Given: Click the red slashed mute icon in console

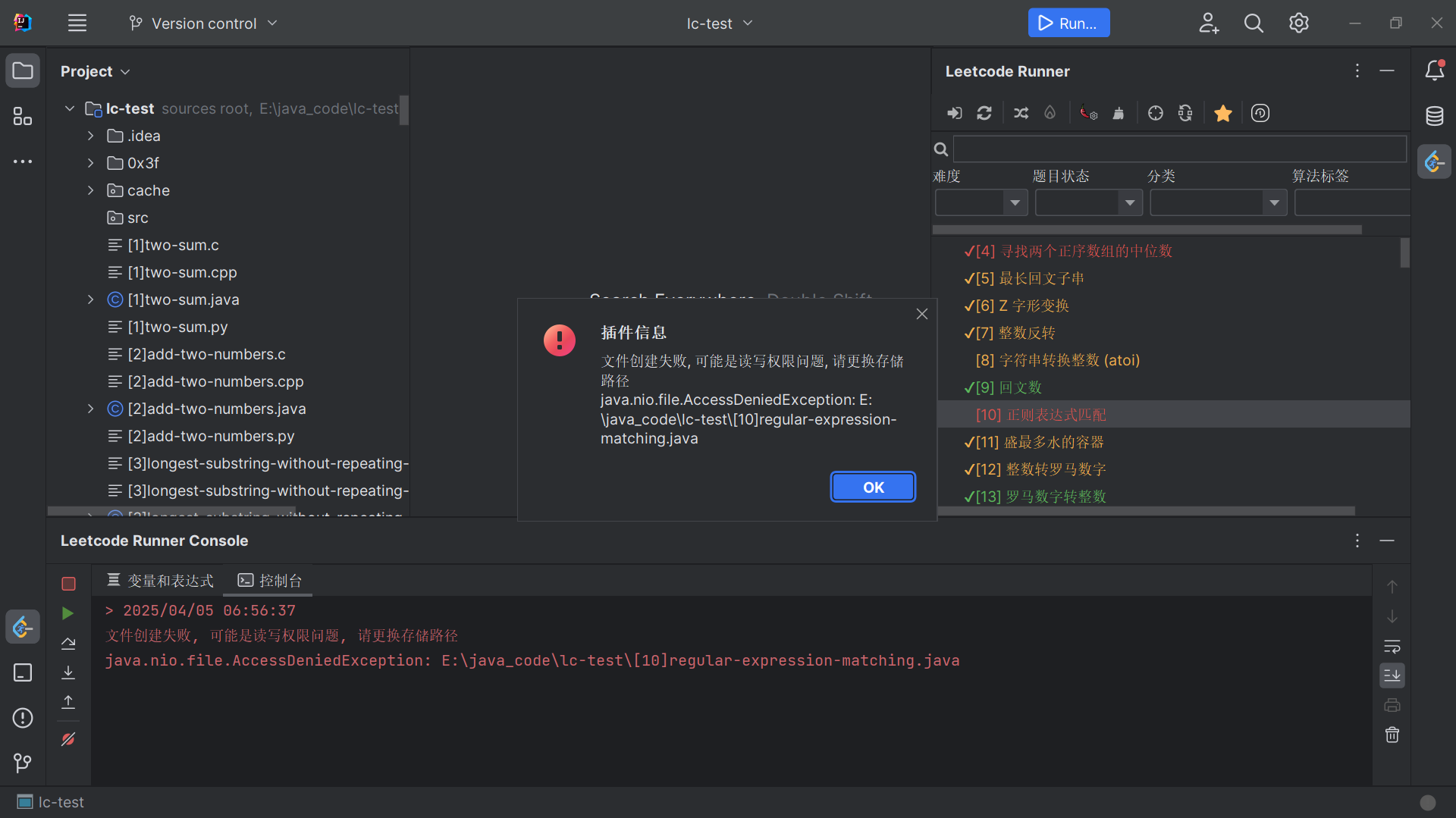Looking at the screenshot, I should [x=68, y=739].
